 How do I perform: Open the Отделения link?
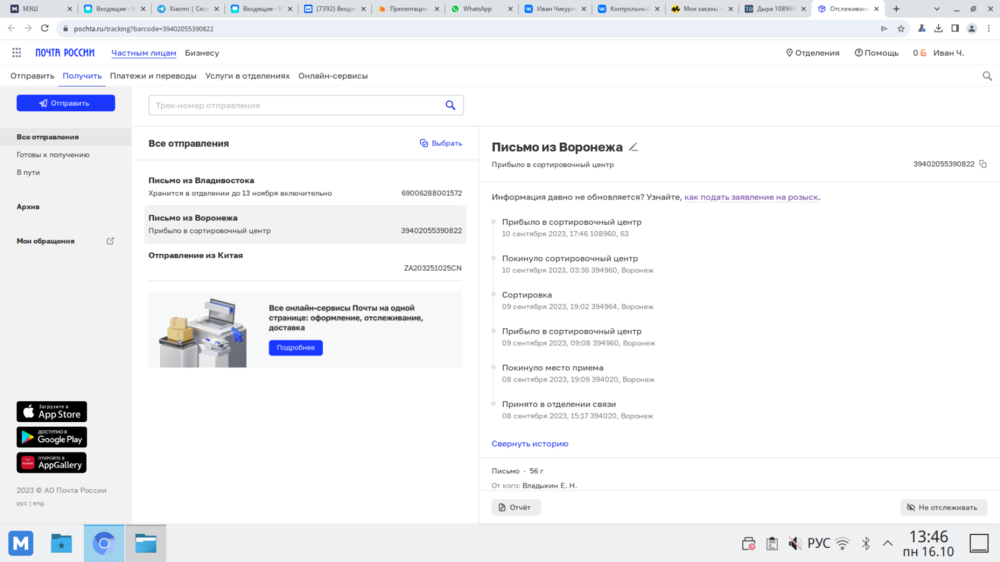(x=812, y=53)
